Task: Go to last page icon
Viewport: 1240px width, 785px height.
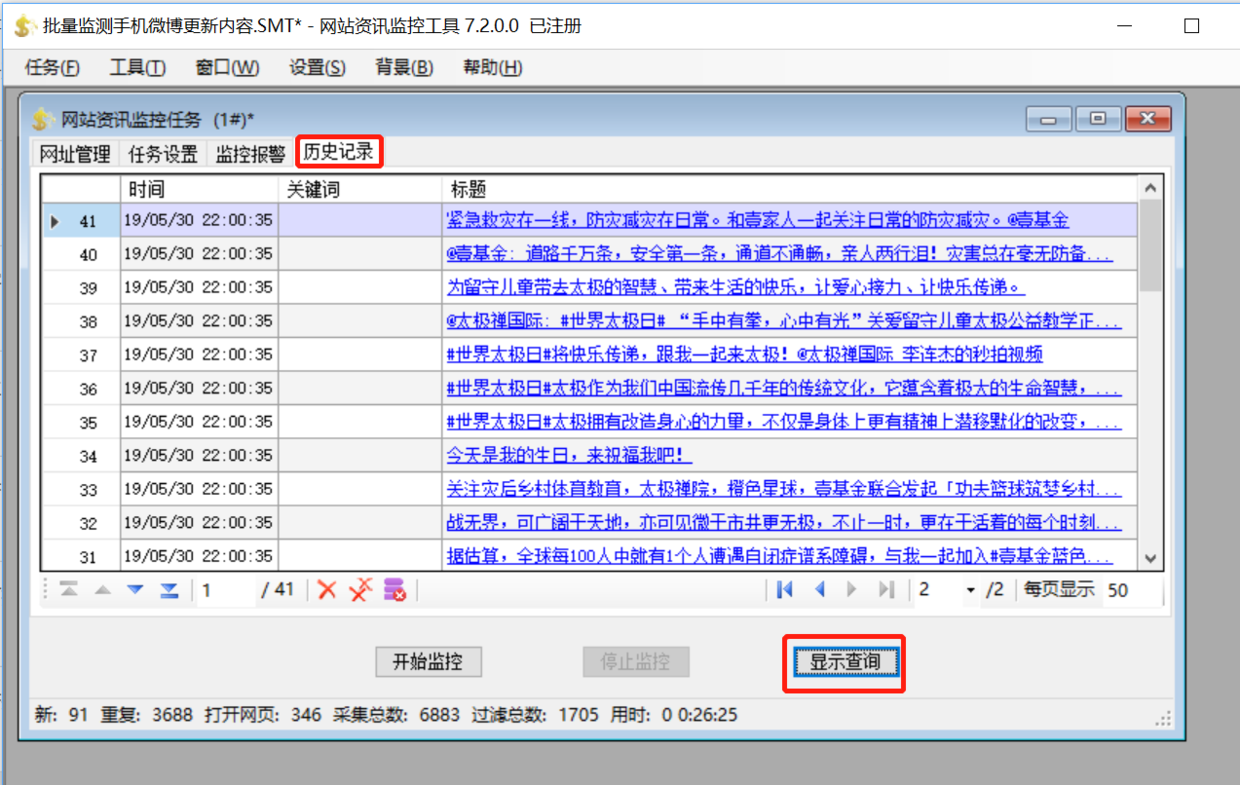Action: pos(886,590)
